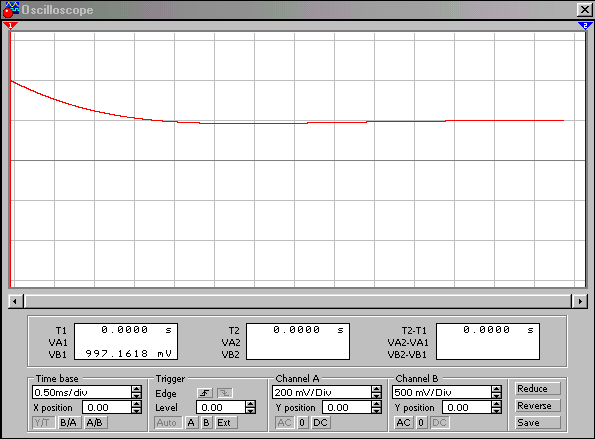The height and width of the screenshot is (439, 595).
Task: Increase time base value
Action: 137,389
